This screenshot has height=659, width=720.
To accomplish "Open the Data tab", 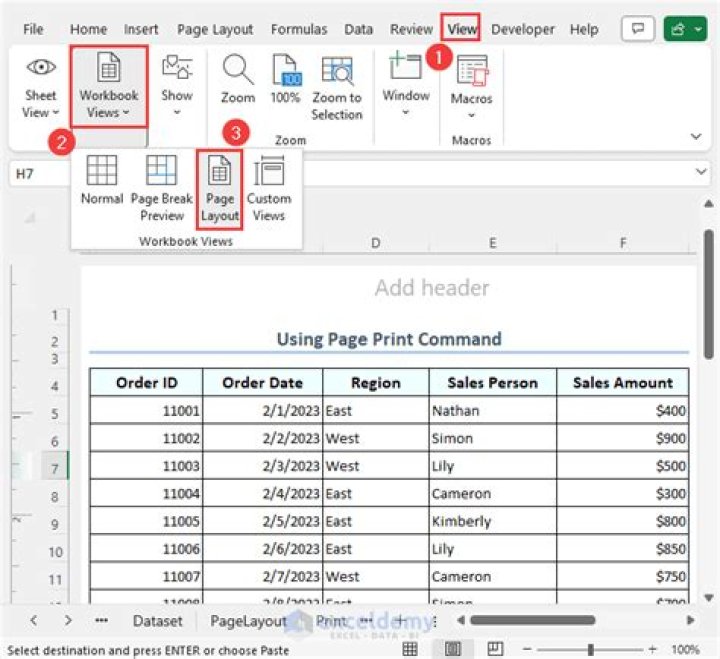I will 359,29.
